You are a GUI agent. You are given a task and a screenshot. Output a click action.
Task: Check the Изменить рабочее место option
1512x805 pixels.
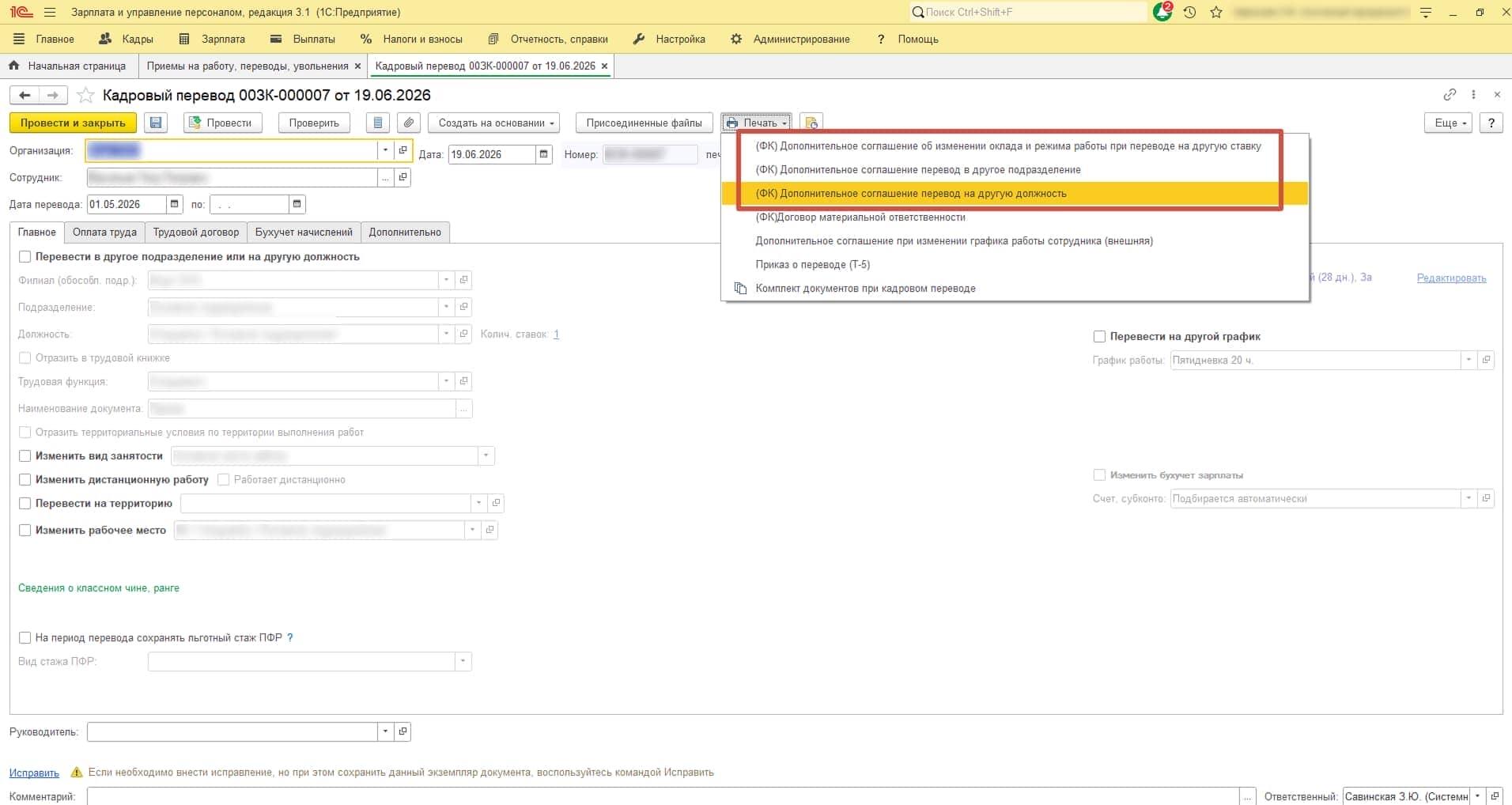25,530
